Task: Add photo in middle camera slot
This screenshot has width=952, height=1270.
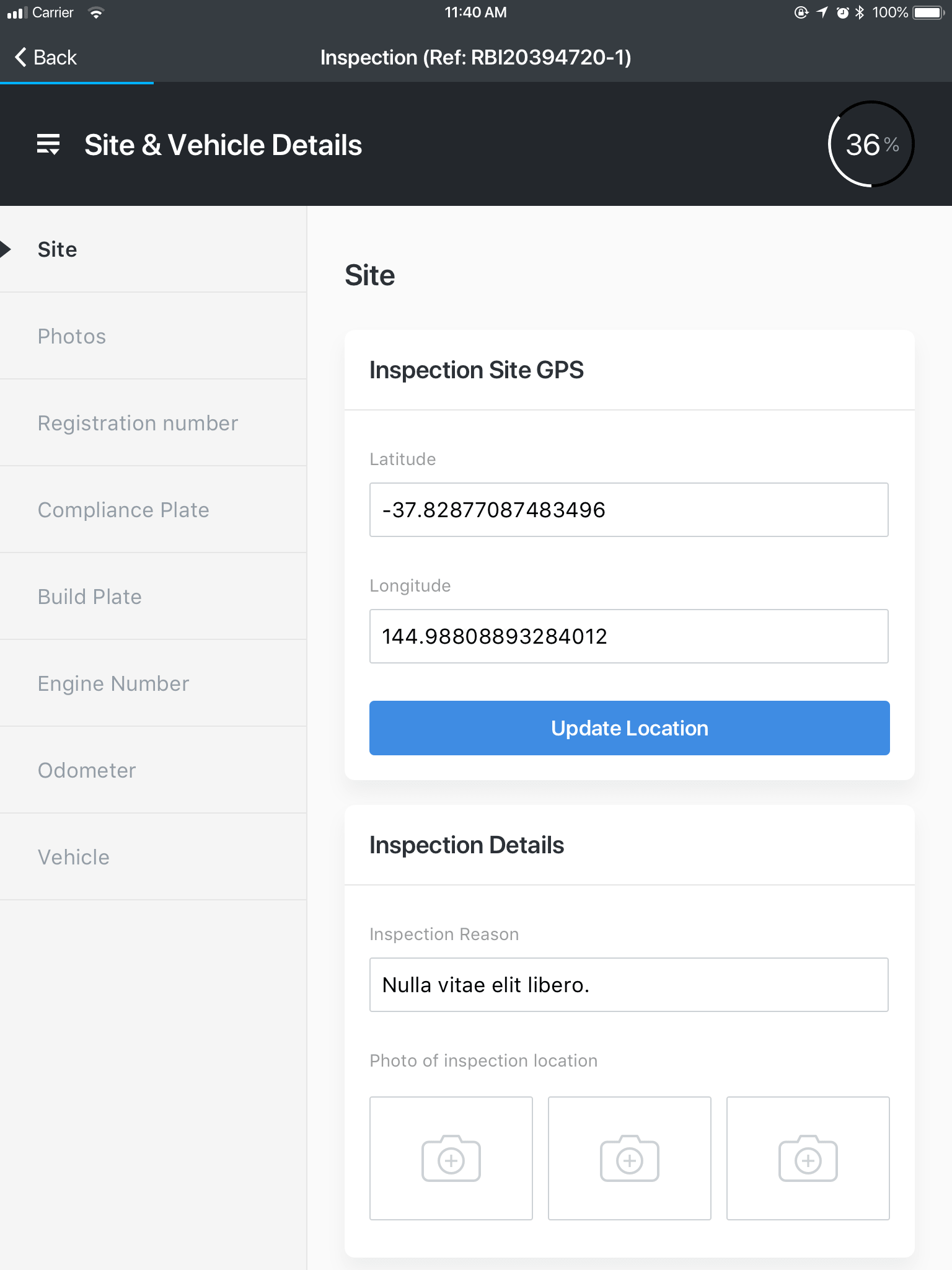Action: tap(629, 1158)
